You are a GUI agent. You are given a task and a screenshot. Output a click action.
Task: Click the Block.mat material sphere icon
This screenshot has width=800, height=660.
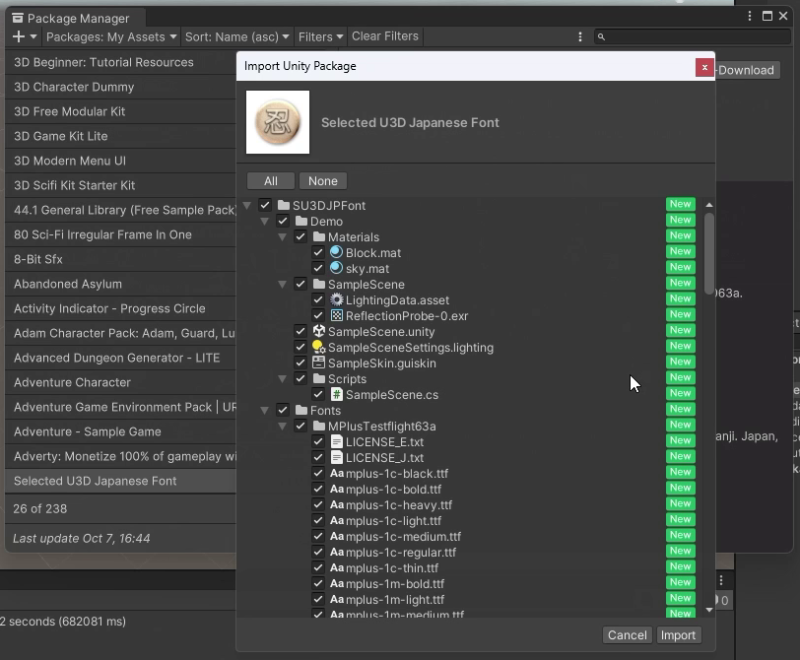tap(337, 253)
